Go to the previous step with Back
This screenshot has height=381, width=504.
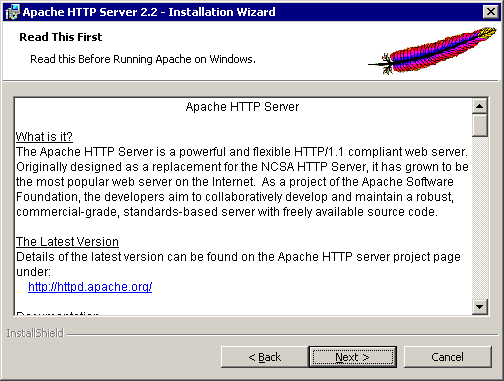coord(265,357)
